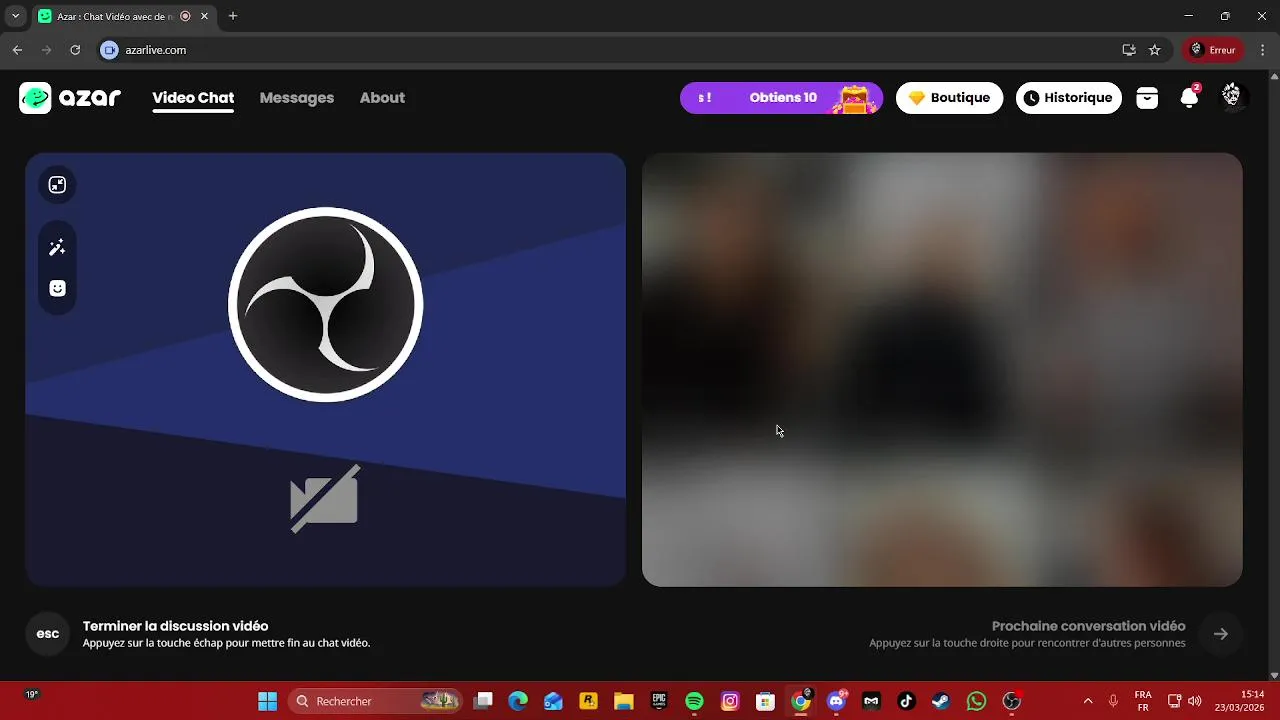The height and width of the screenshot is (720, 1280).
Task: Click the Azar logo
Action: pos(70,98)
